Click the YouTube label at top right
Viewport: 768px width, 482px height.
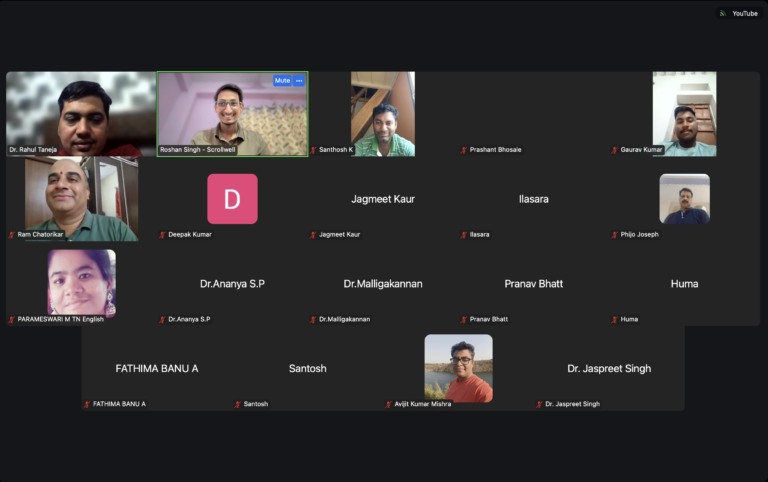[744, 13]
